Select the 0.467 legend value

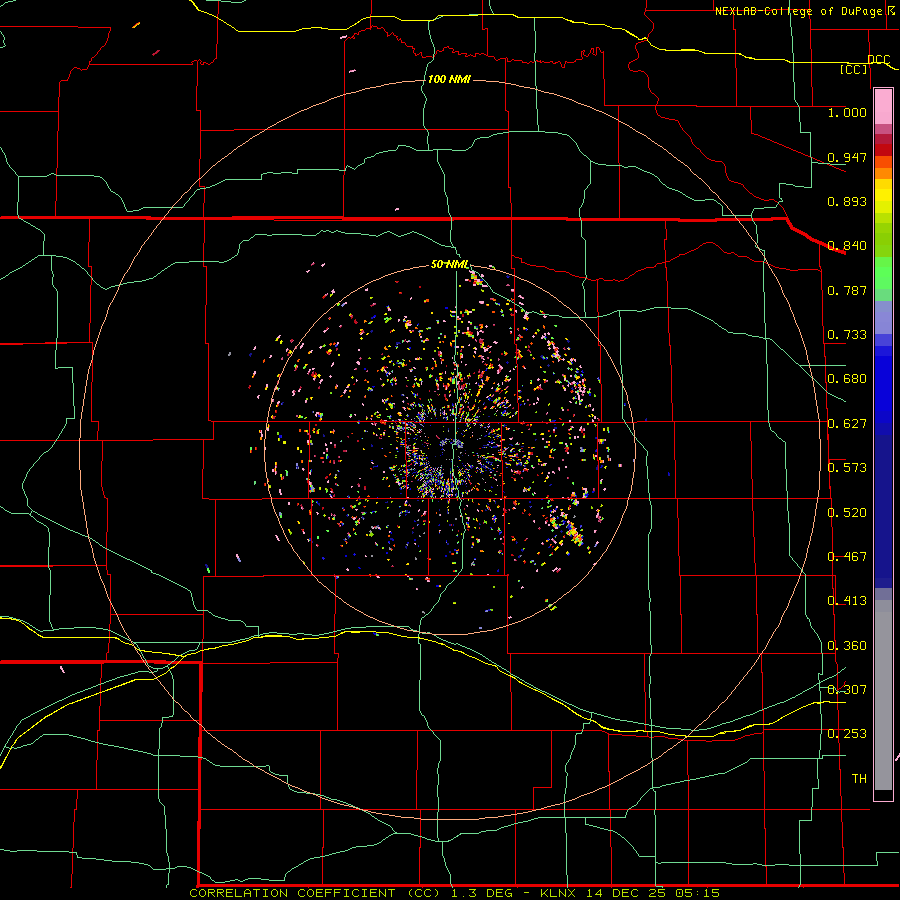847,557
